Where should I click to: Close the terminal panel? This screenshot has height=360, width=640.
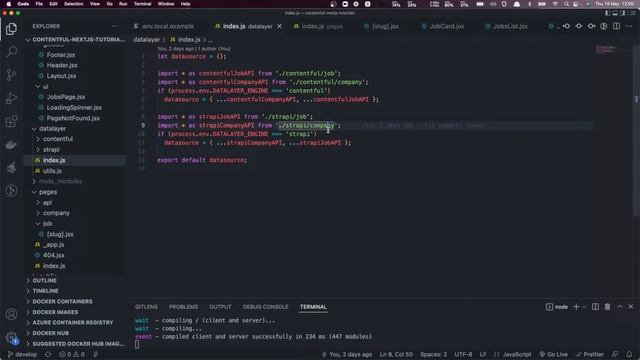pyautogui.click(x=631, y=307)
